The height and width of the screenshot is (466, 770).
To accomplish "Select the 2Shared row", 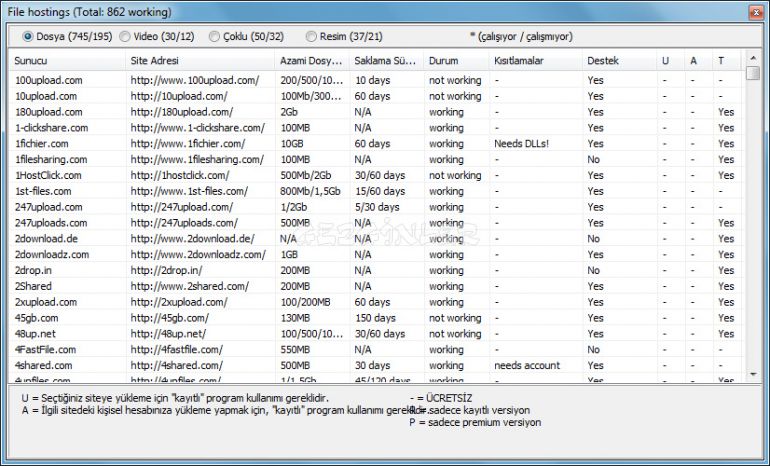I will (376, 286).
